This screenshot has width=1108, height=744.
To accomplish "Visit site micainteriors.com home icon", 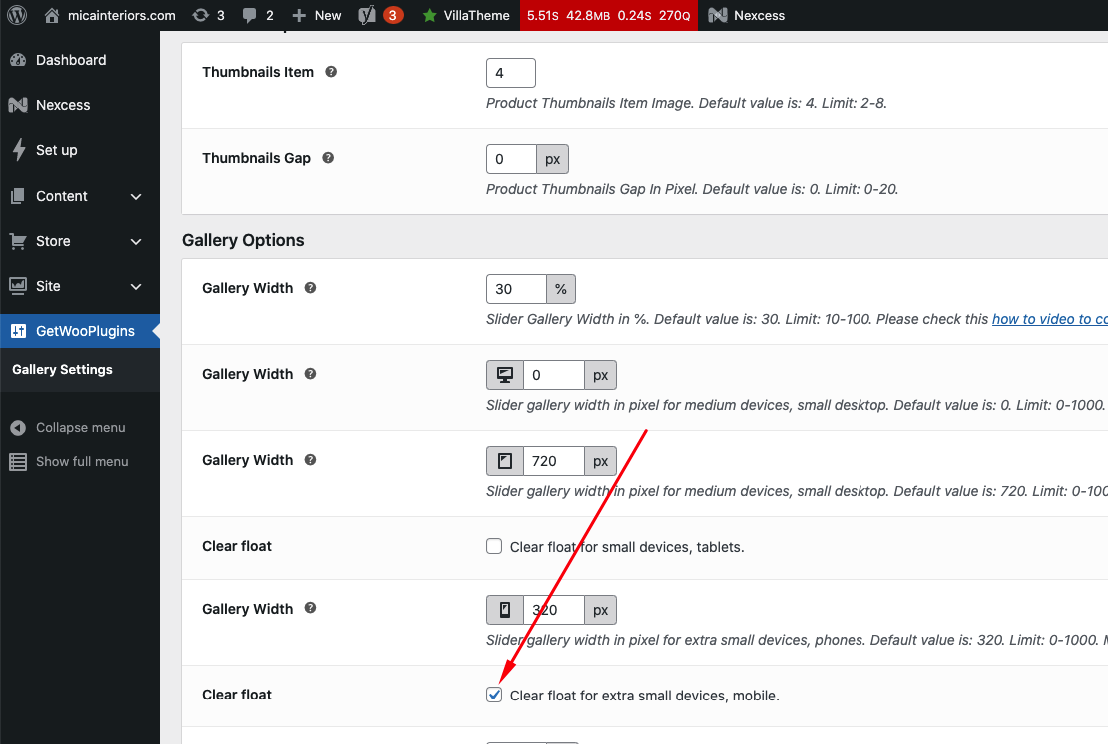I will (x=52, y=15).
